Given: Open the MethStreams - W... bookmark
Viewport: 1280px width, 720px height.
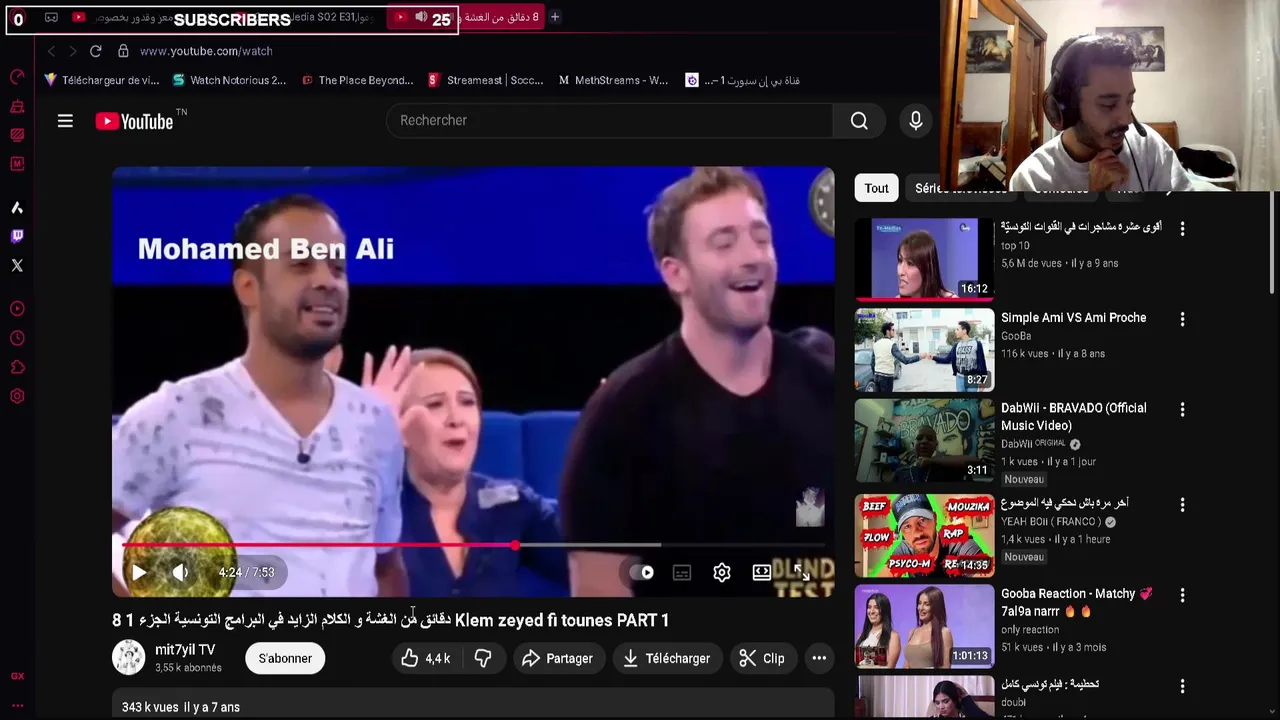Looking at the screenshot, I should pos(613,80).
